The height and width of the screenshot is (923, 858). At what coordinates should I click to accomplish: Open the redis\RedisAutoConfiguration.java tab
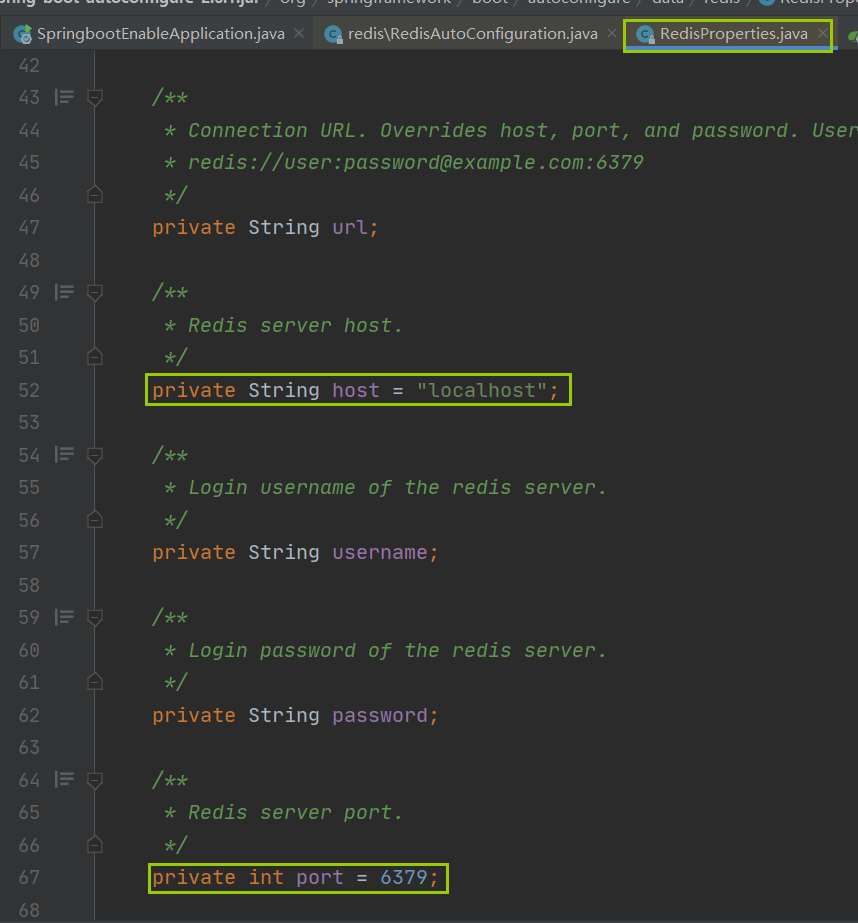click(472, 34)
